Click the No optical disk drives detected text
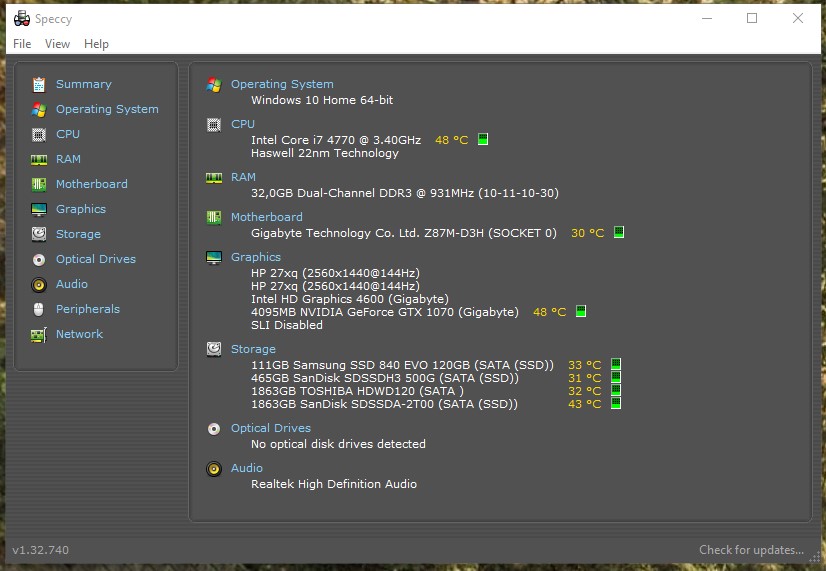Screen dimensions: 826x571 tap(338, 444)
